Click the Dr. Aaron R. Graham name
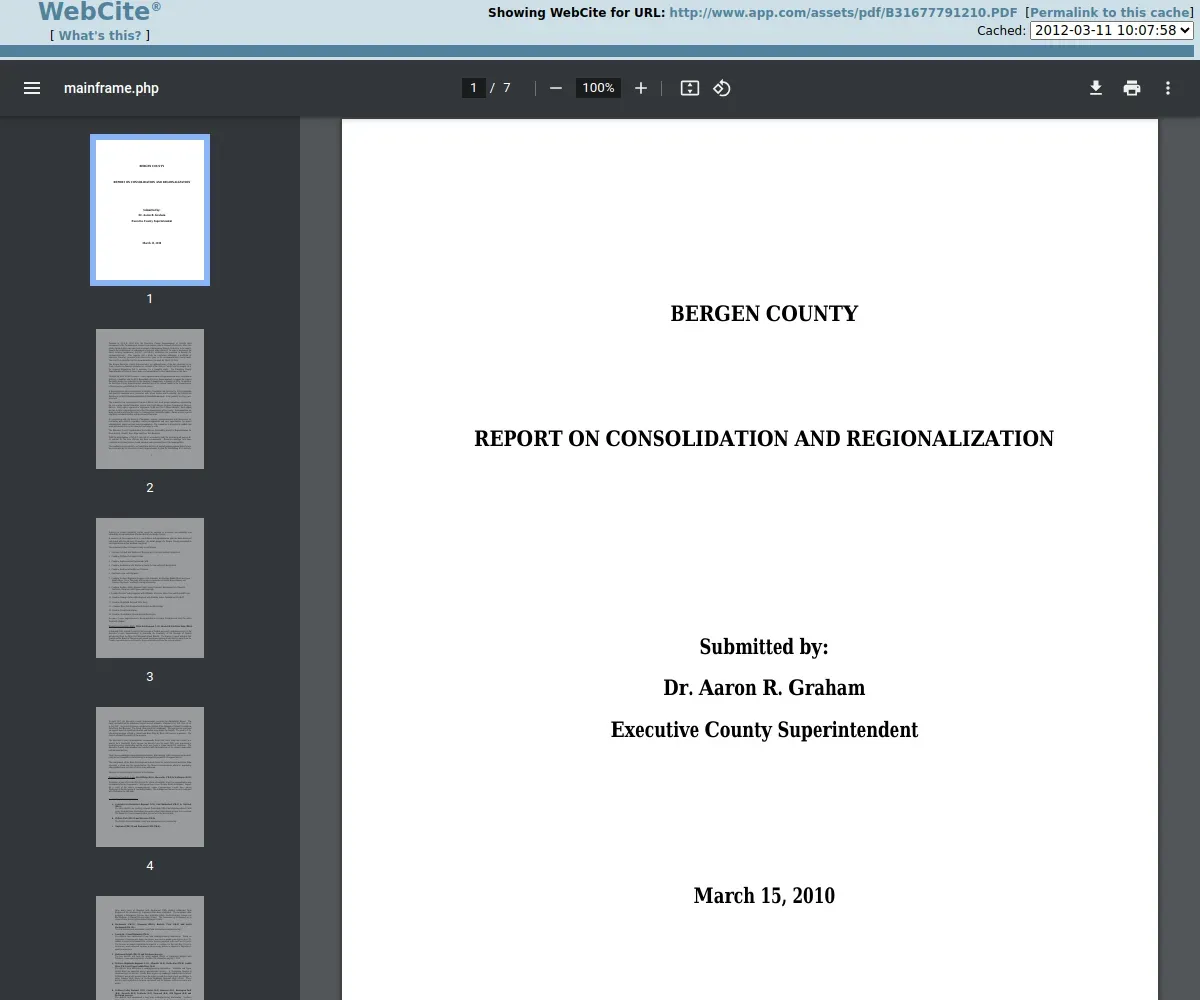The image size is (1200, 1000). coord(764,688)
